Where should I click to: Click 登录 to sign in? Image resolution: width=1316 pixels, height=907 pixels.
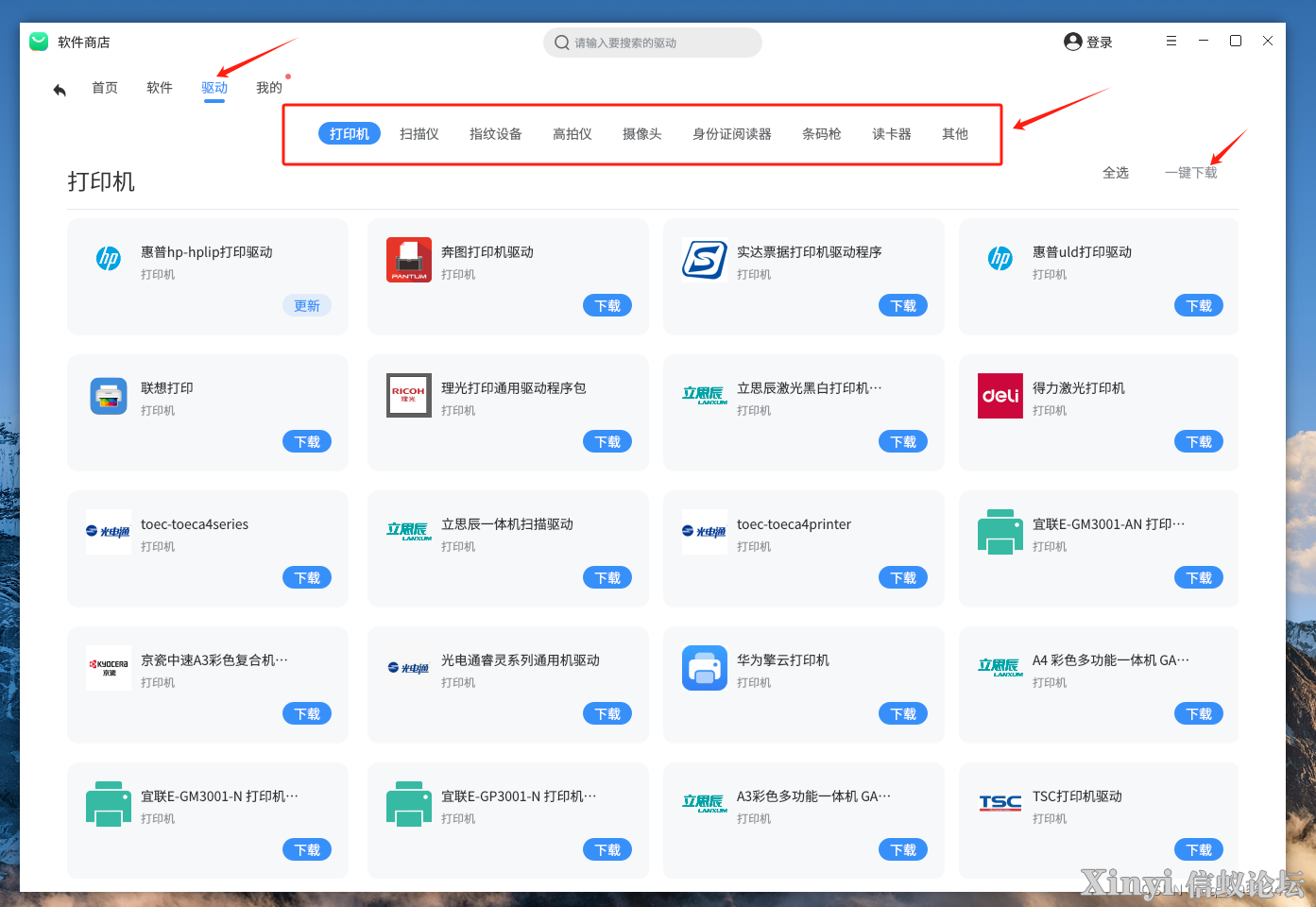1100,43
